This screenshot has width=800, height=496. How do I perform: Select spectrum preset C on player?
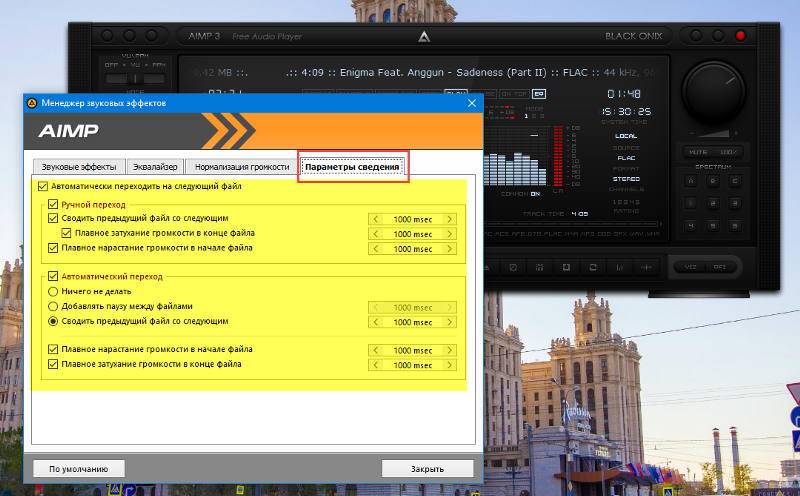735,181
